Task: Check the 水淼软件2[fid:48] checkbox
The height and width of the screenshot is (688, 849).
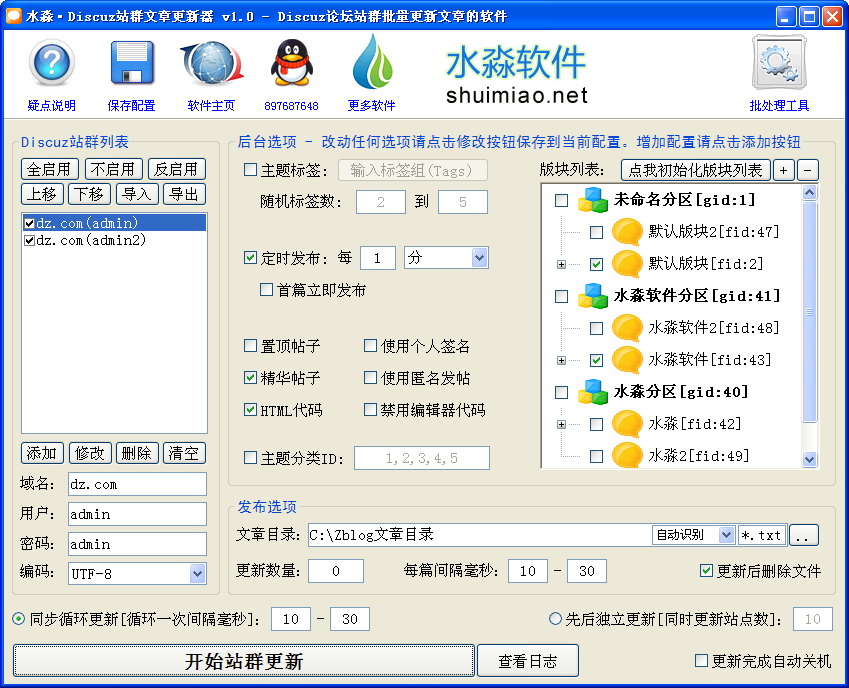Action: [596, 329]
